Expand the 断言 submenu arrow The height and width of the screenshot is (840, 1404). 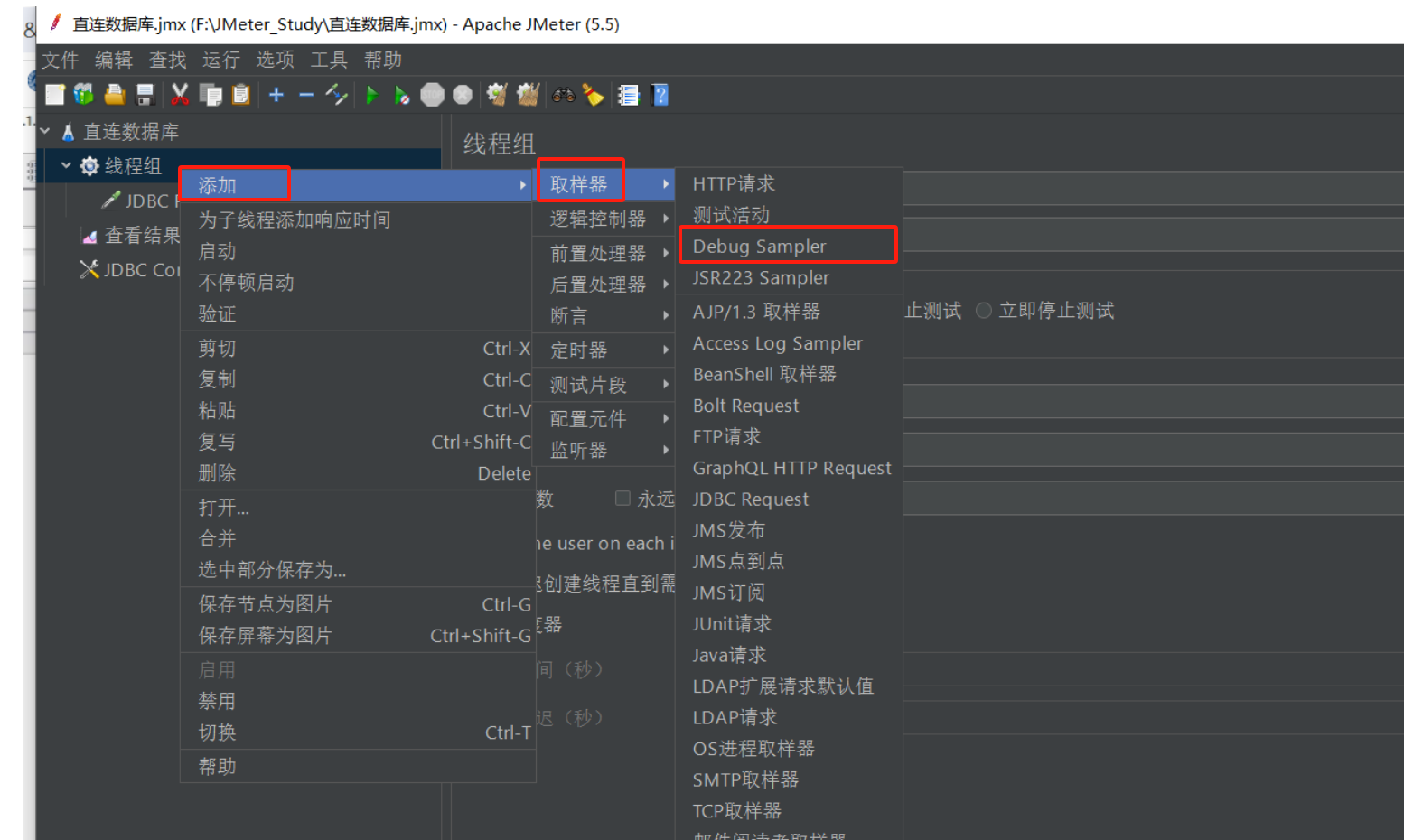(666, 315)
